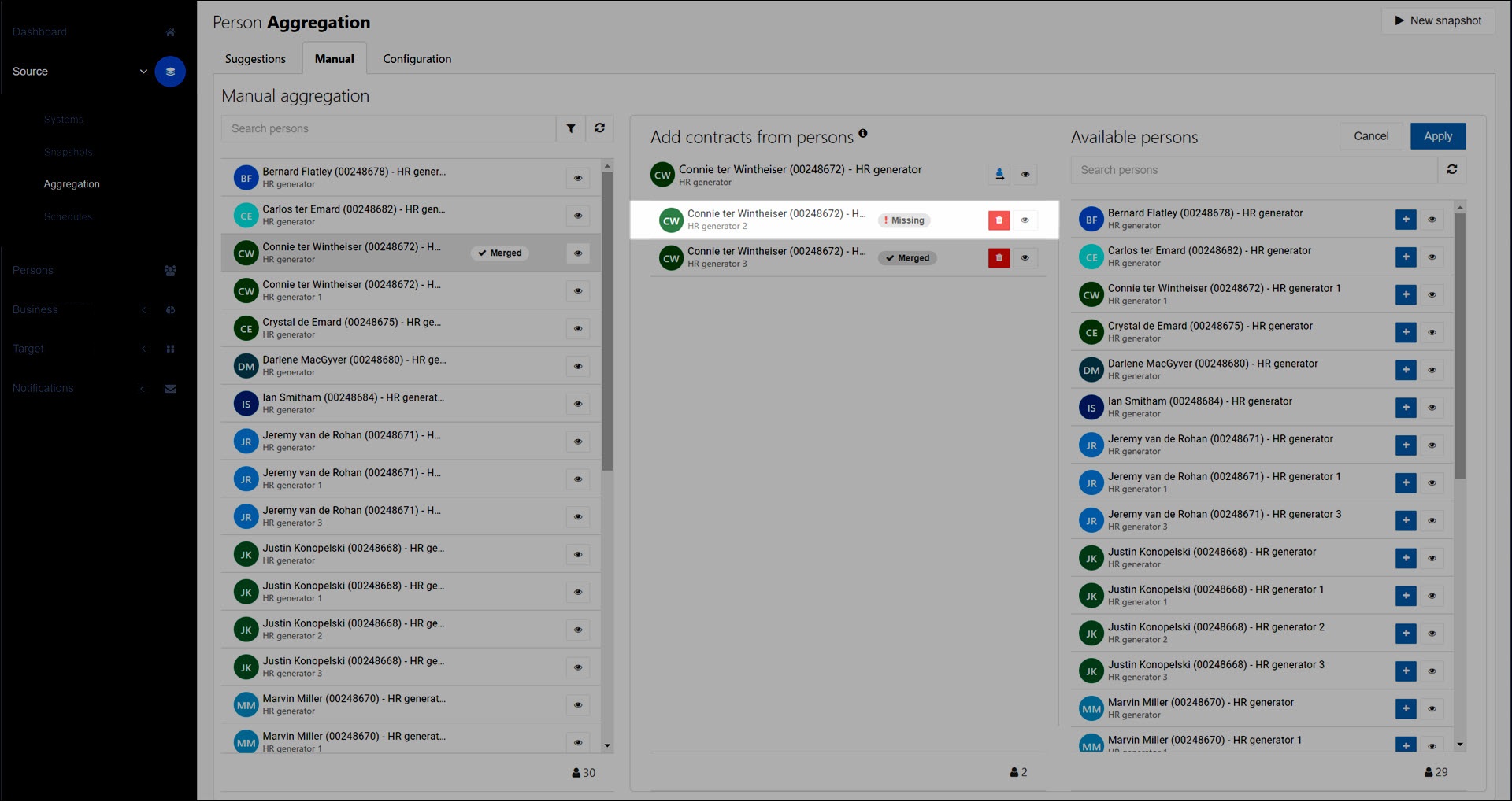This screenshot has width=1512, height=802.
Task: View the Merged HR generator 3 contract
Action: coord(1025,258)
